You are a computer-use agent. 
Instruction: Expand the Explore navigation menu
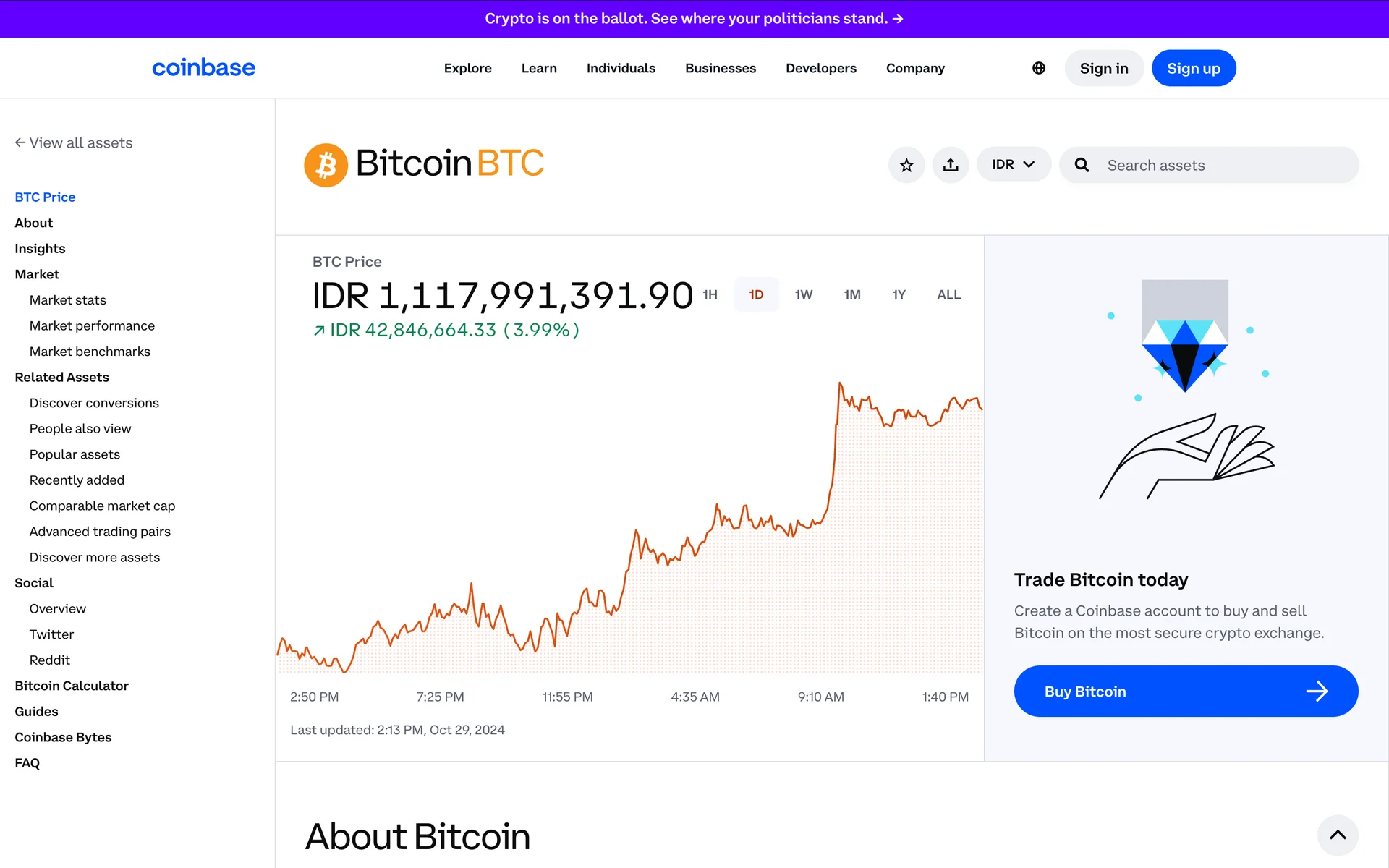(467, 68)
